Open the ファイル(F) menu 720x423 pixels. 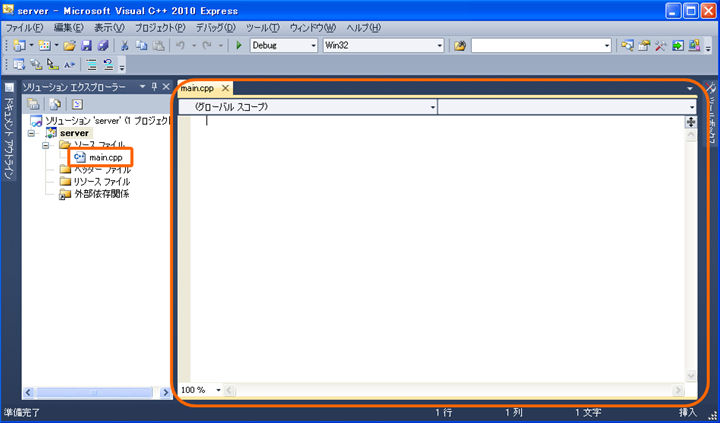24,28
